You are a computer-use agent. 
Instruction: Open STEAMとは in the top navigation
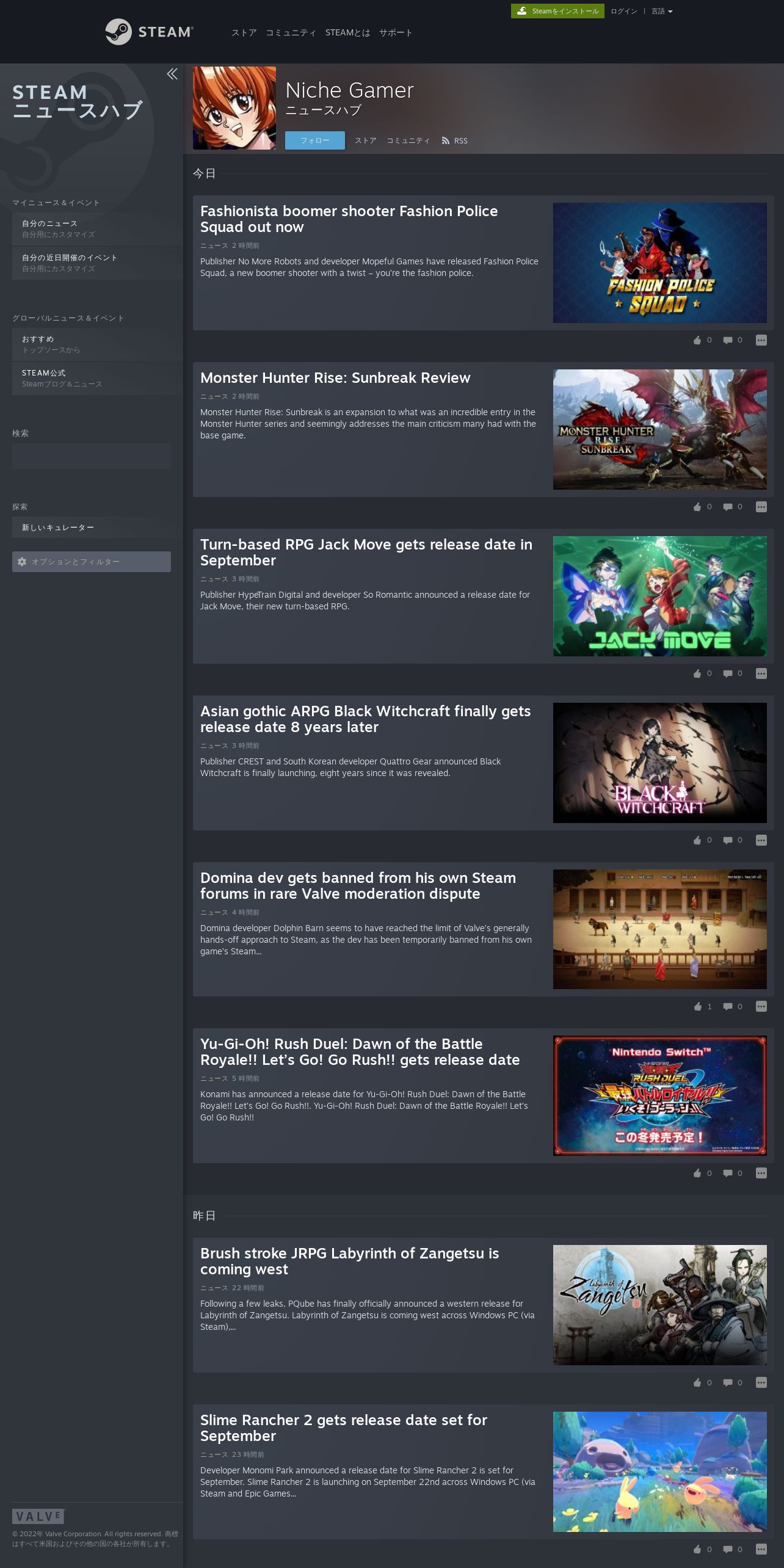(x=348, y=32)
